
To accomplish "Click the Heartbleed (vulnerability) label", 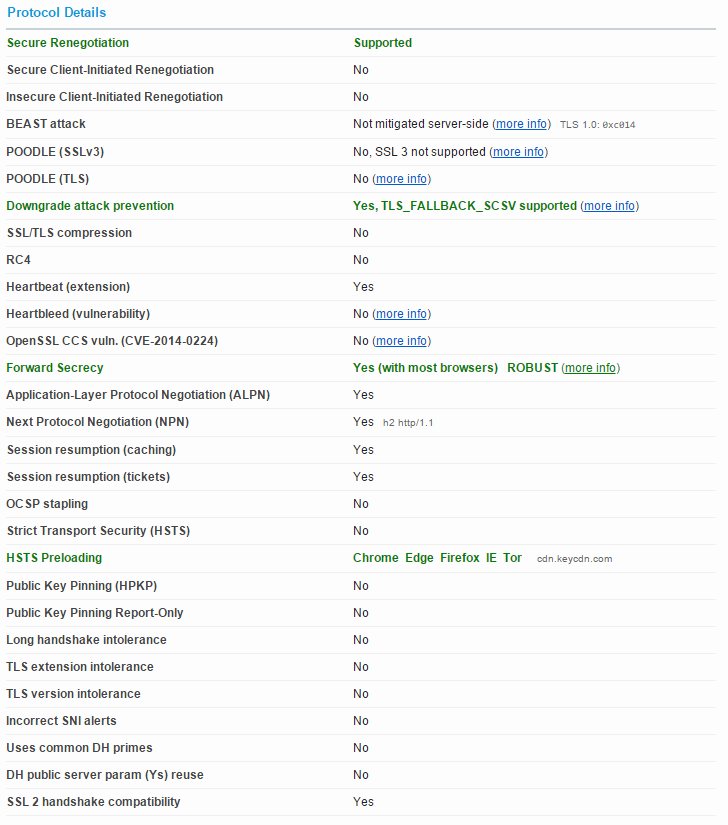I will click(x=78, y=314).
